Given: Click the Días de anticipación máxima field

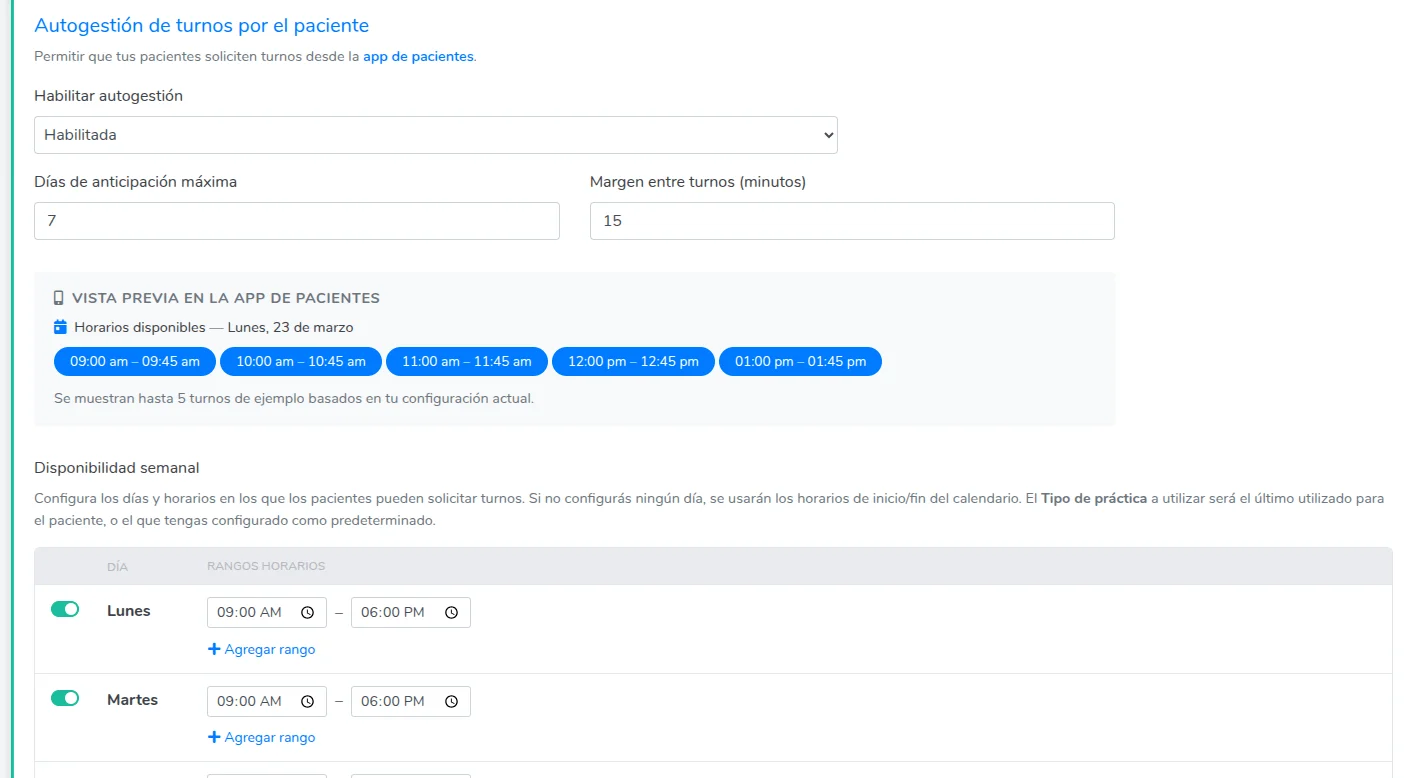Looking at the screenshot, I should point(297,220).
